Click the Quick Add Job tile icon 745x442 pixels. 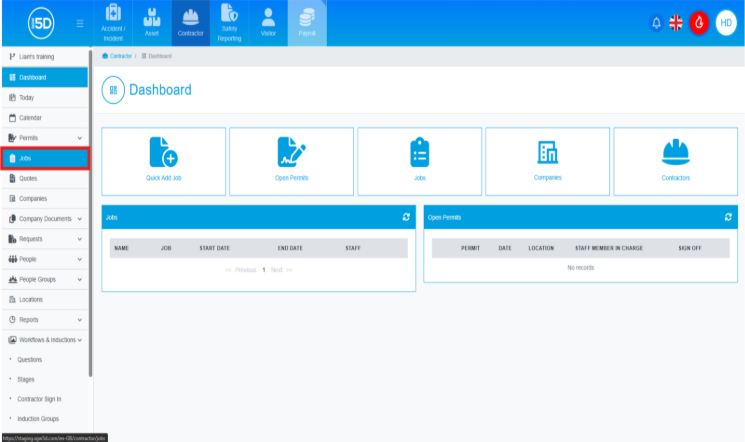[163, 152]
